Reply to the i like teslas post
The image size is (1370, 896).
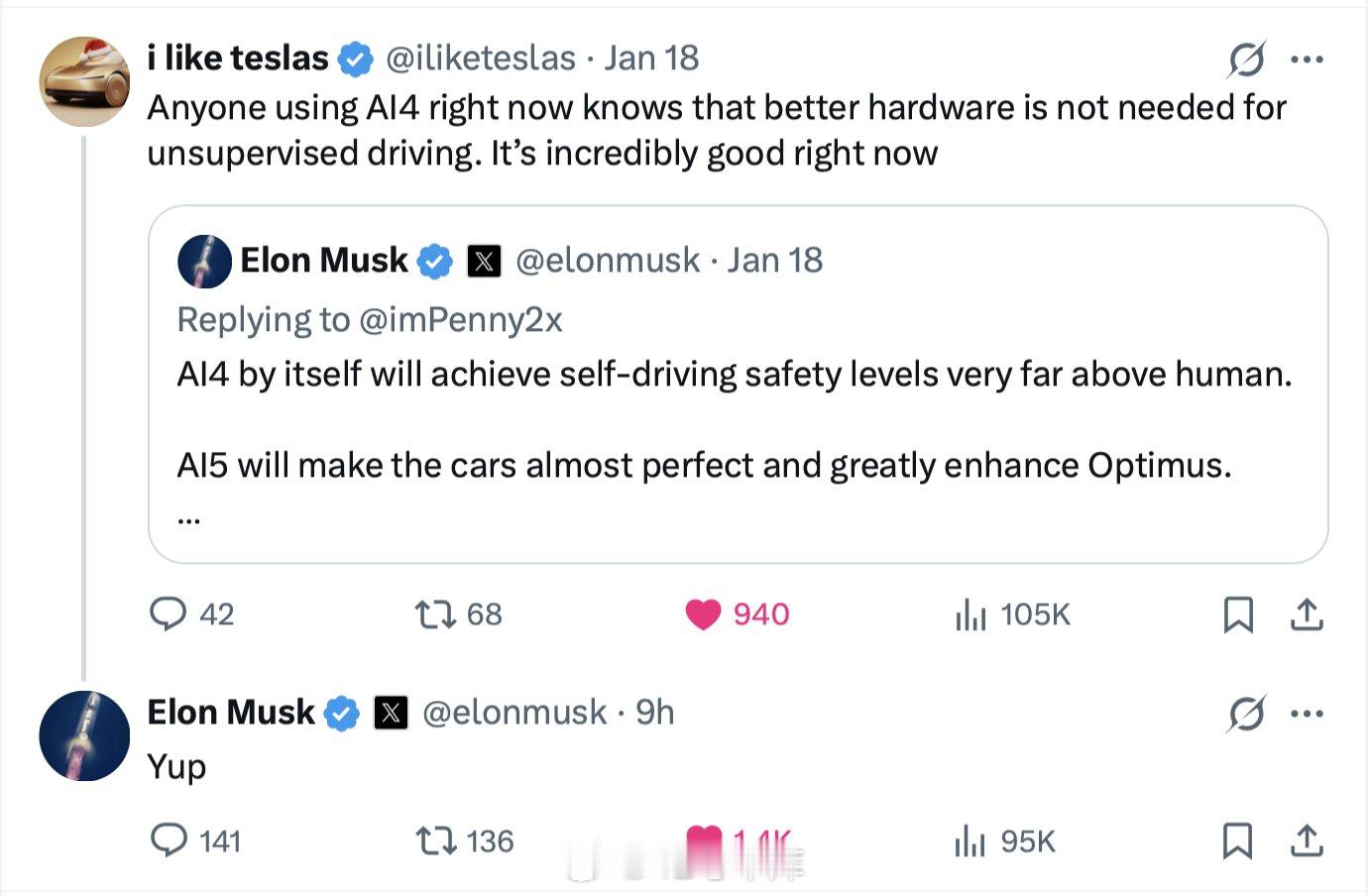(169, 615)
